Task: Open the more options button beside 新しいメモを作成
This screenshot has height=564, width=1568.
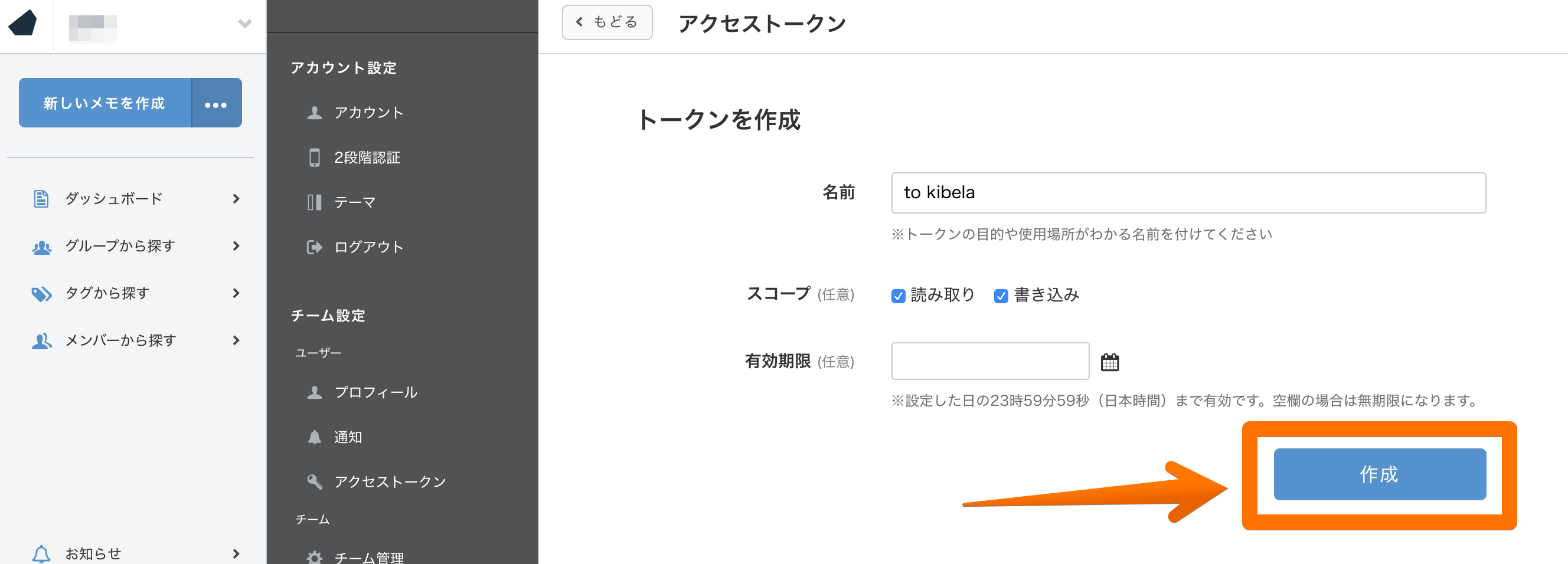Action: (216, 103)
